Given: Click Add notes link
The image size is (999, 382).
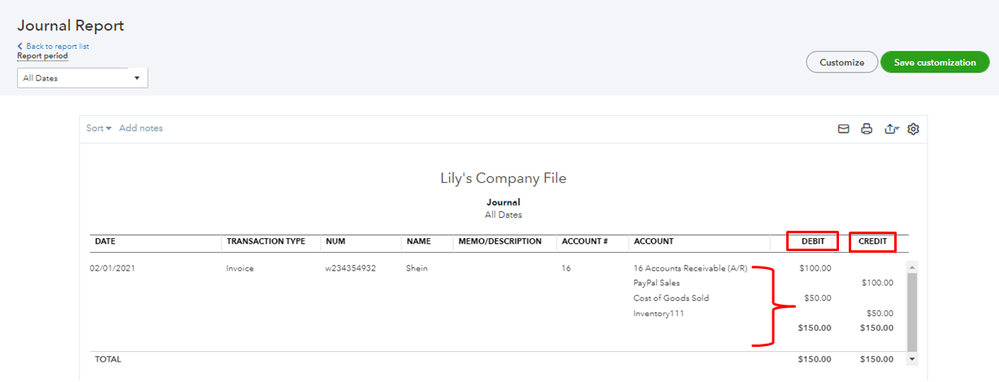Looking at the screenshot, I should 141,128.
